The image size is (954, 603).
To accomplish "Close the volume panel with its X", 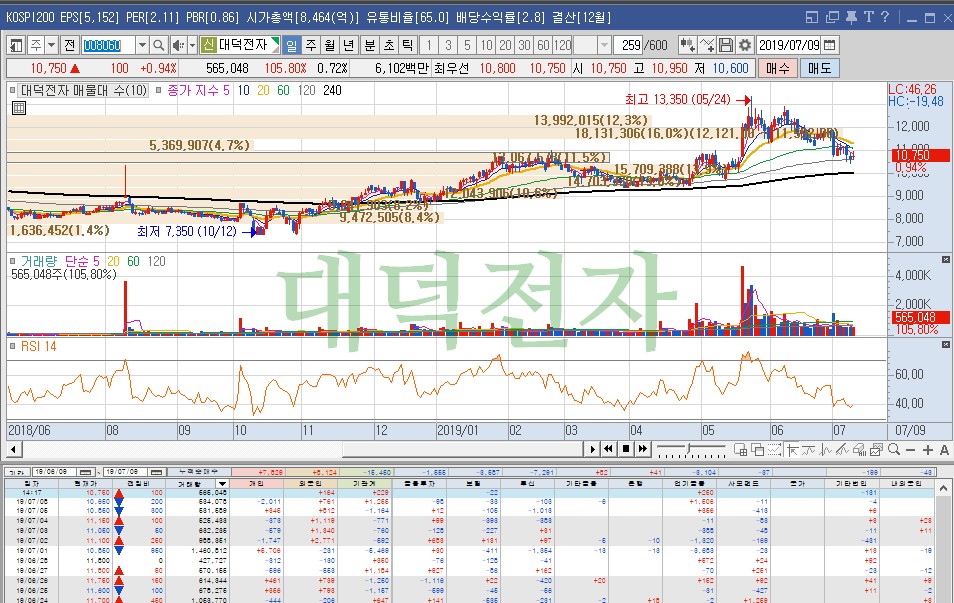I will 945,260.
